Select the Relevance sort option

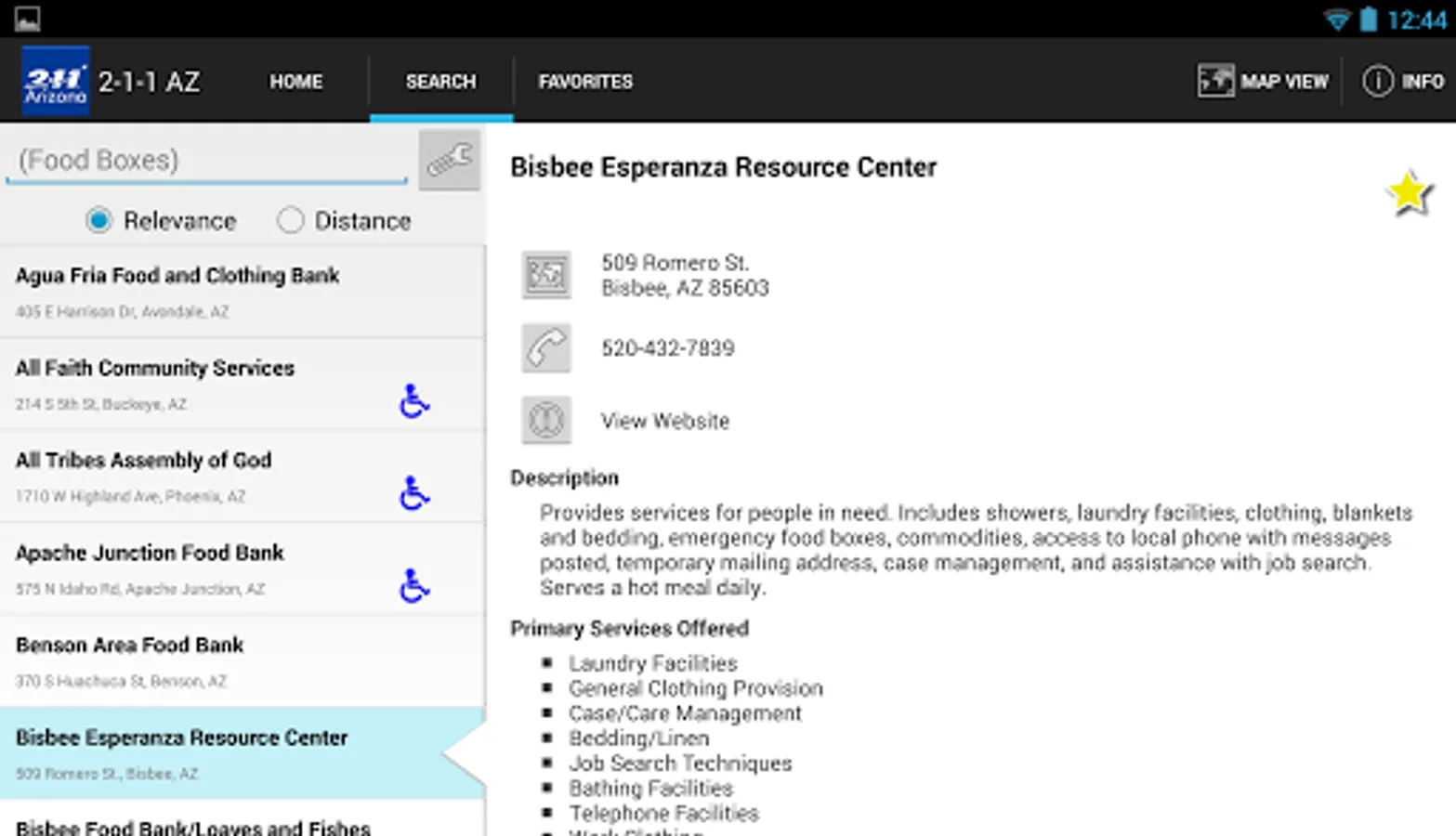pos(162,220)
